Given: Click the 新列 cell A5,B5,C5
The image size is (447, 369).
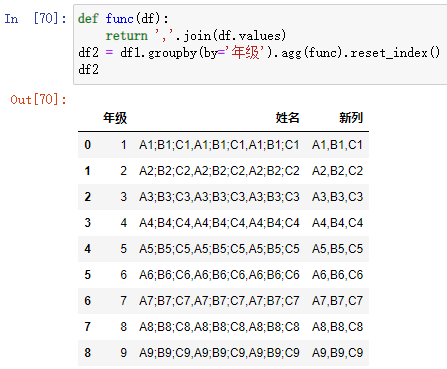Looking at the screenshot, I should point(337,249).
